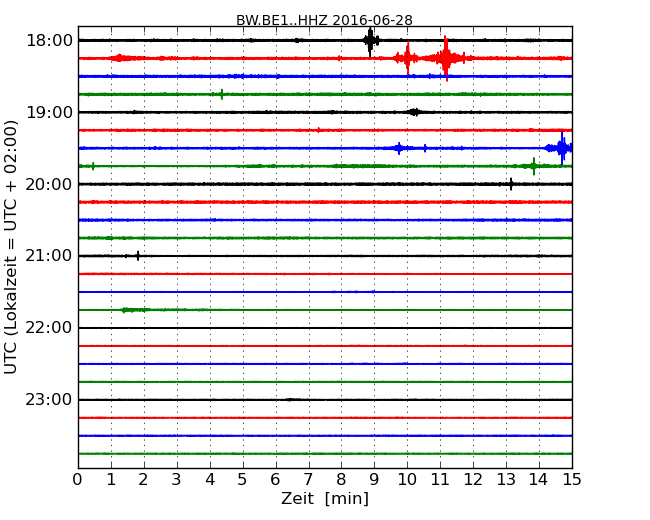Click the x-axis tick label "0"
Screen dimensions: 650x520
pyautogui.click(x=78, y=480)
